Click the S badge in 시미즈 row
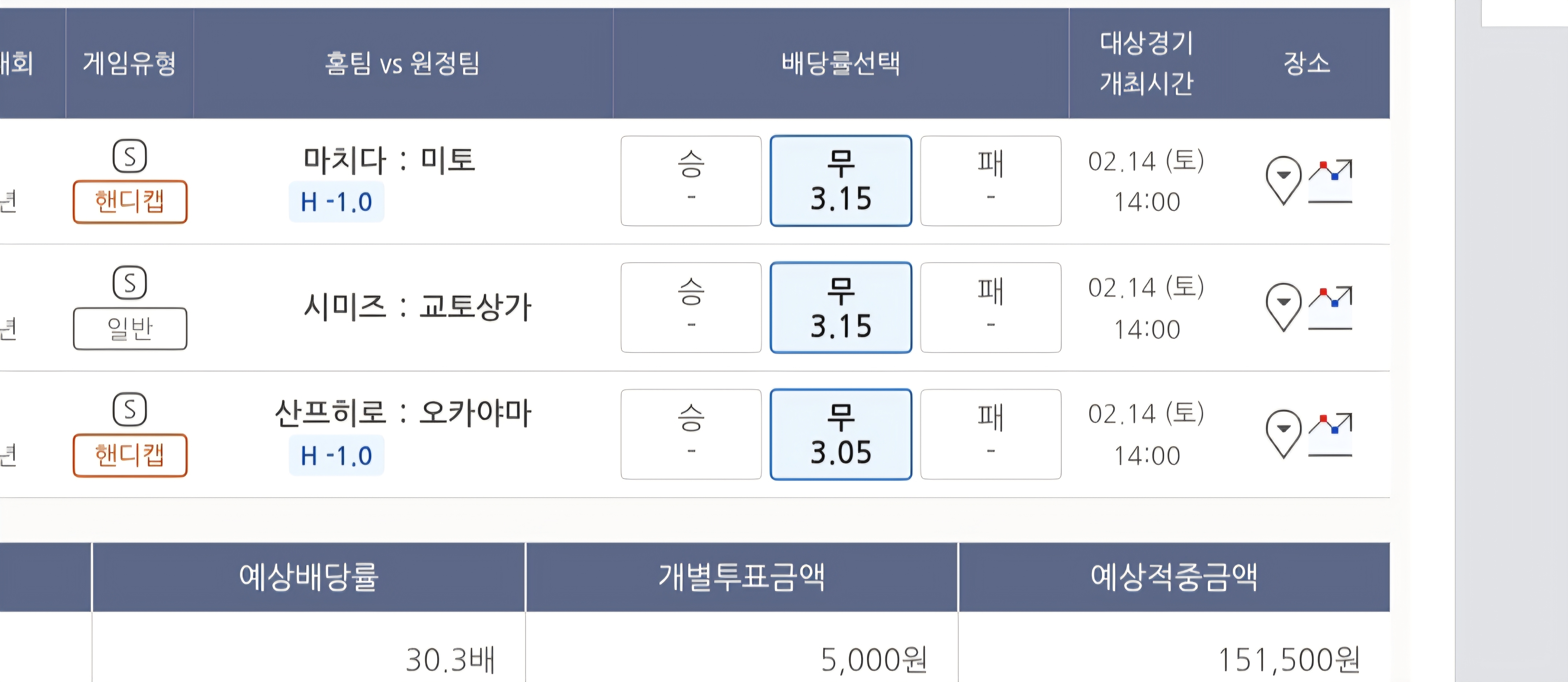 coord(130,283)
